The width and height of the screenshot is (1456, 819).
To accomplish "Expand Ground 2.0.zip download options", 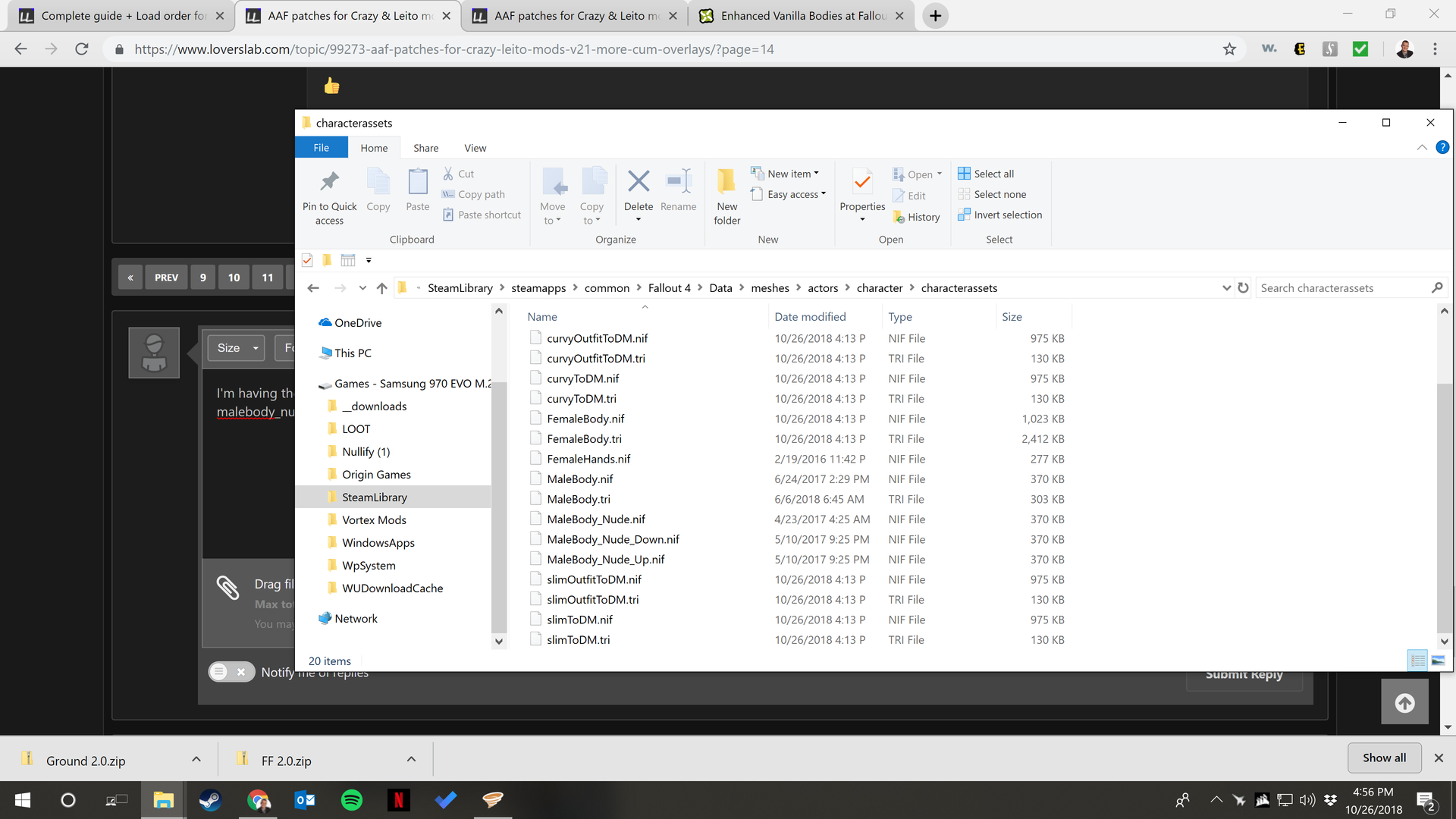I will [x=196, y=759].
